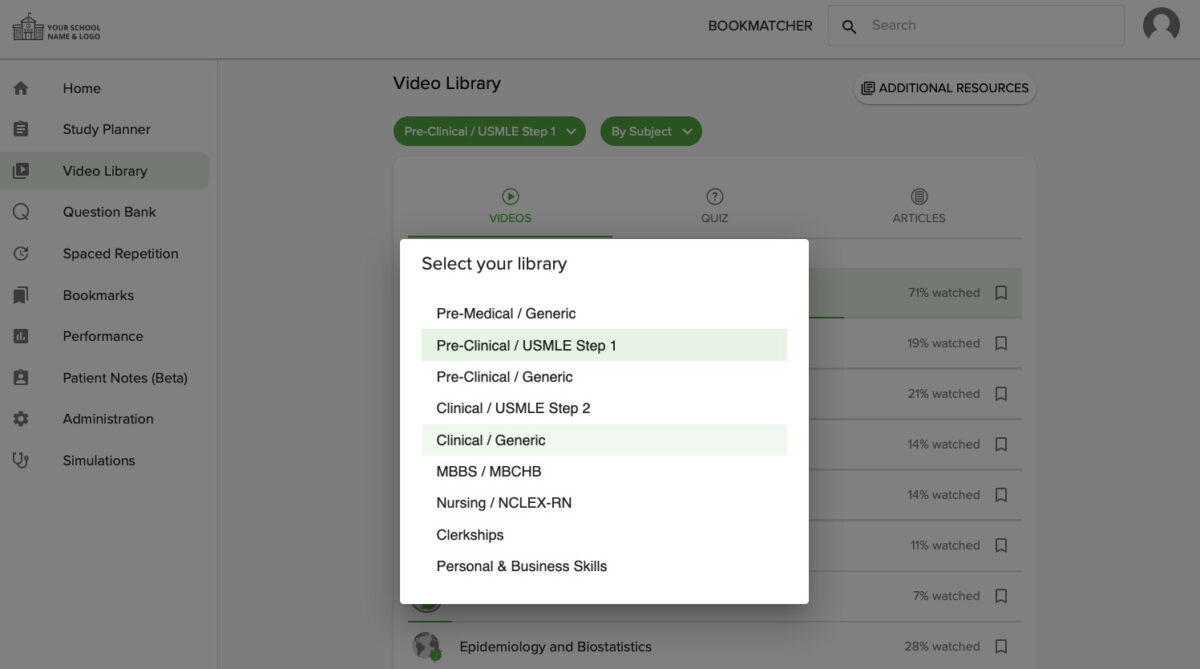The height and width of the screenshot is (669, 1200).
Task: Select Personal & Business Skills library
Action: [604, 566]
